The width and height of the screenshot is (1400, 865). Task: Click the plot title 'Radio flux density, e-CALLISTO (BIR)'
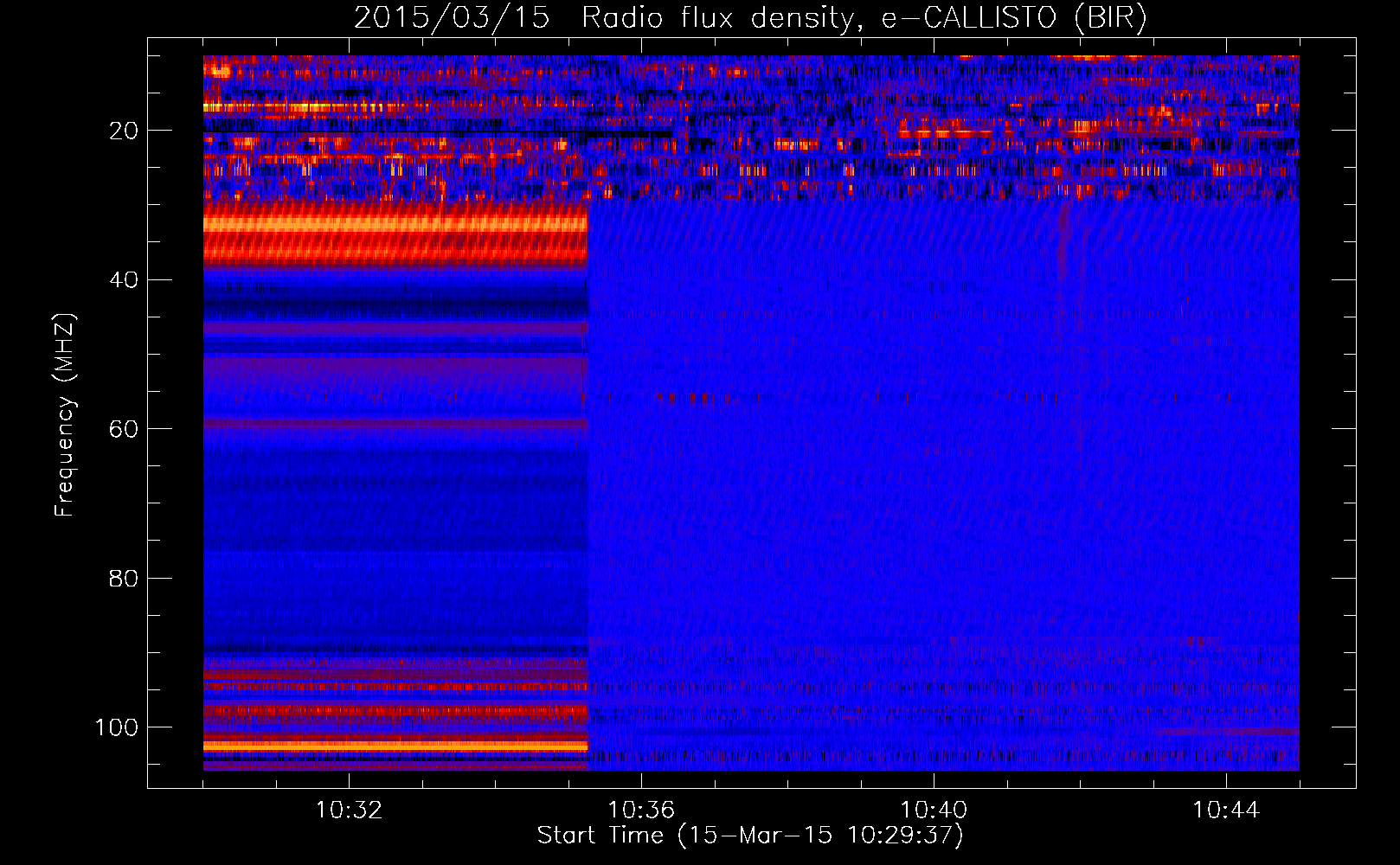[864, 18]
